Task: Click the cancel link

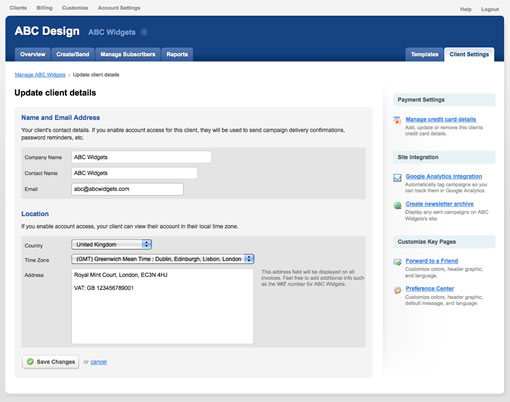Action: click(x=99, y=362)
